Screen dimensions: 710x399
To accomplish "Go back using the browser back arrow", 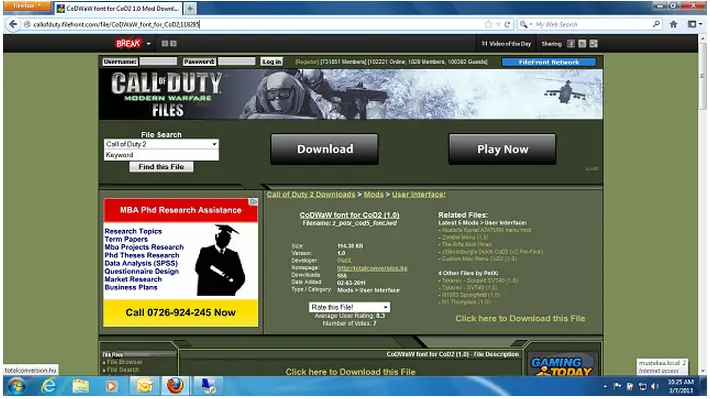I will point(13,24).
